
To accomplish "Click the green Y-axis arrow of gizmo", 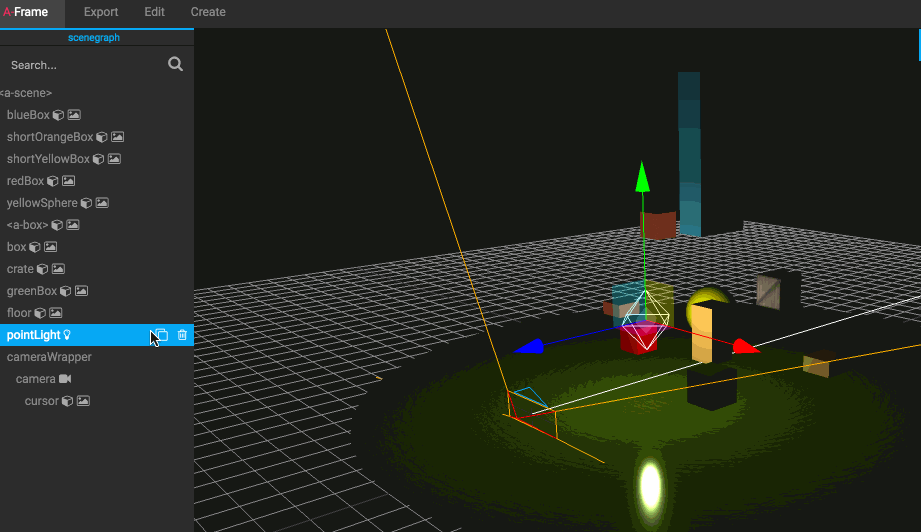I will click(643, 179).
